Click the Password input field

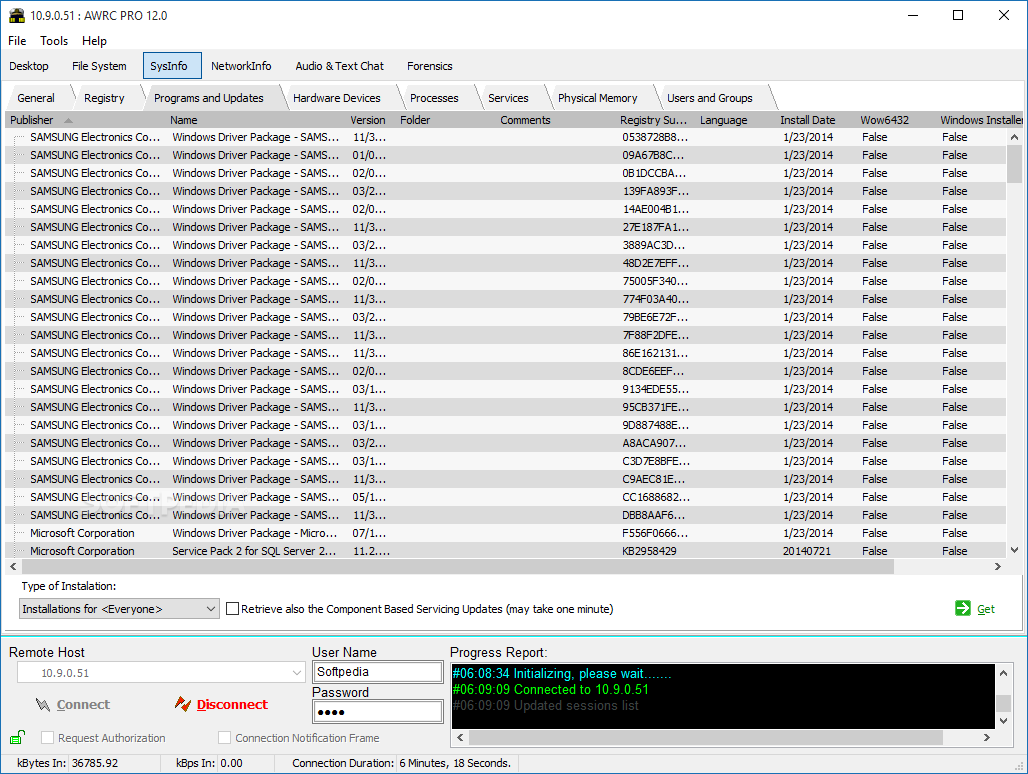point(378,712)
